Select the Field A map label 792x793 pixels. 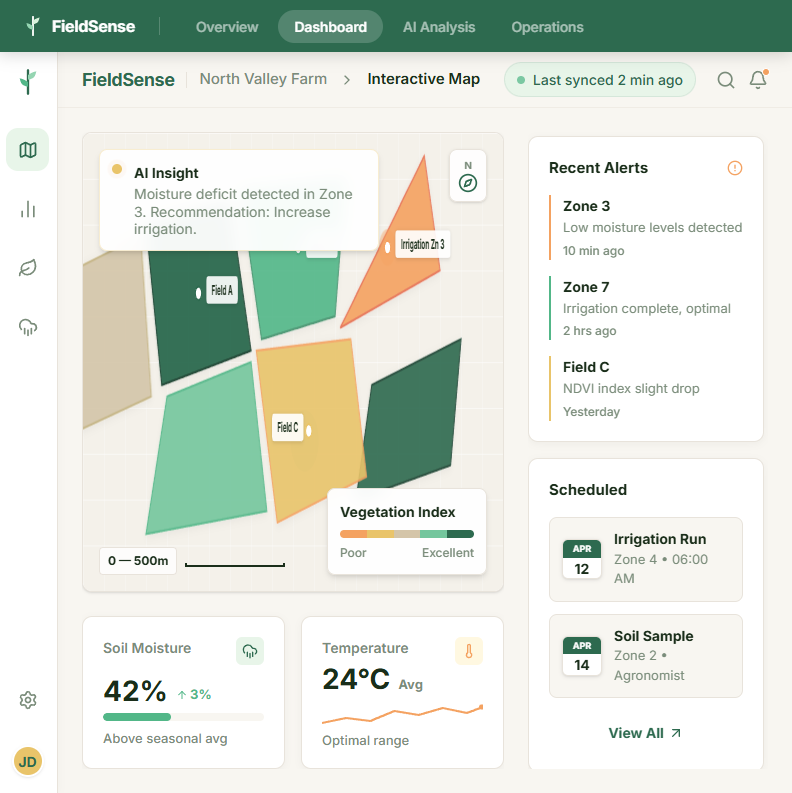click(x=221, y=291)
